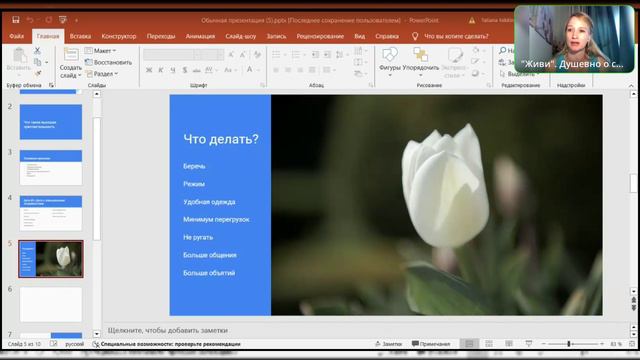The image size is (640, 360).
Task: Toggle bulleted list
Action: (276, 54)
